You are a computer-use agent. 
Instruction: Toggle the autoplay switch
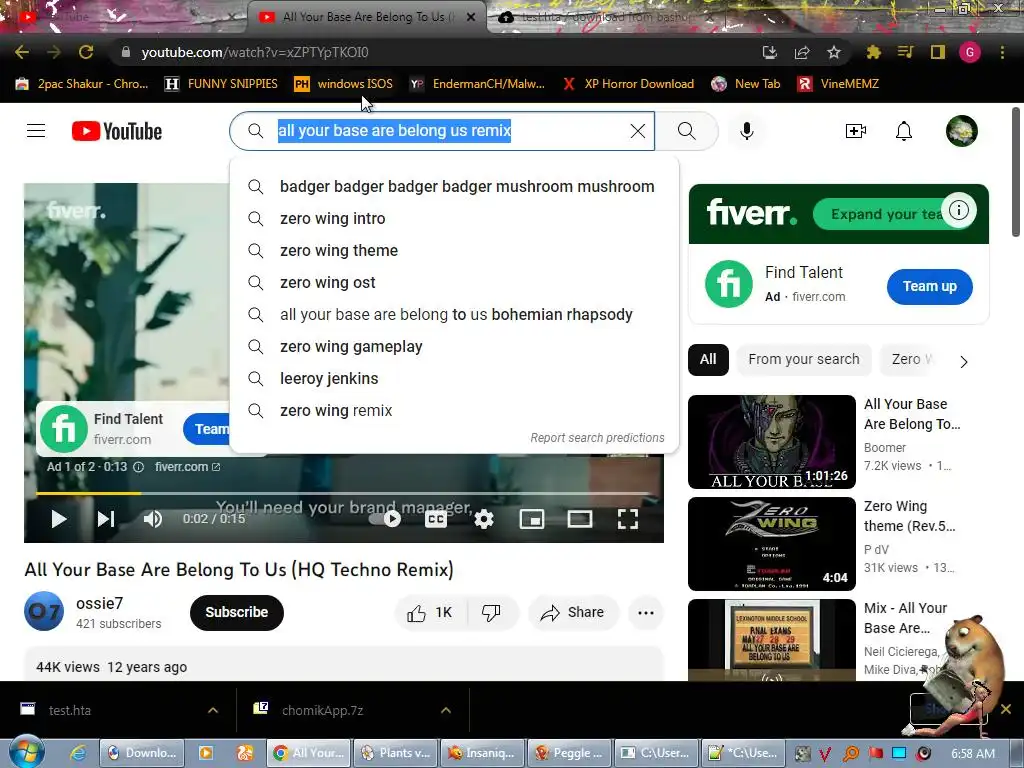point(385,519)
